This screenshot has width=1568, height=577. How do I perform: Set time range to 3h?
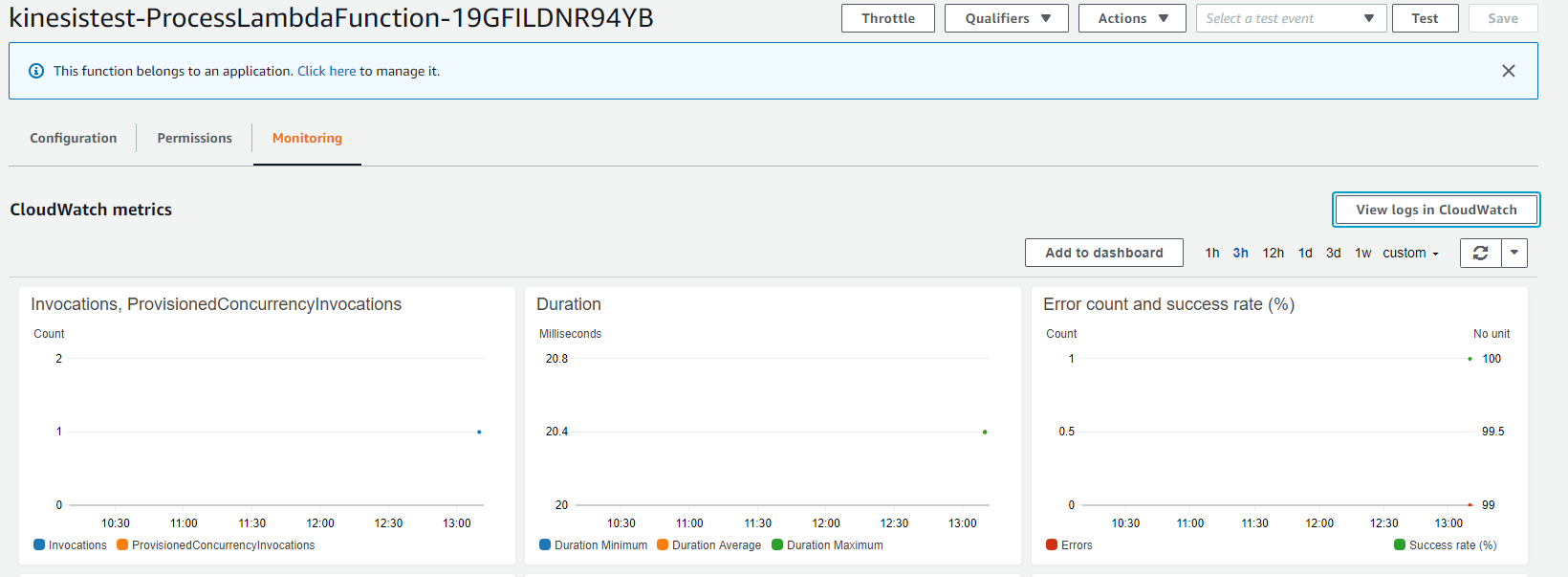(1240, 253)
